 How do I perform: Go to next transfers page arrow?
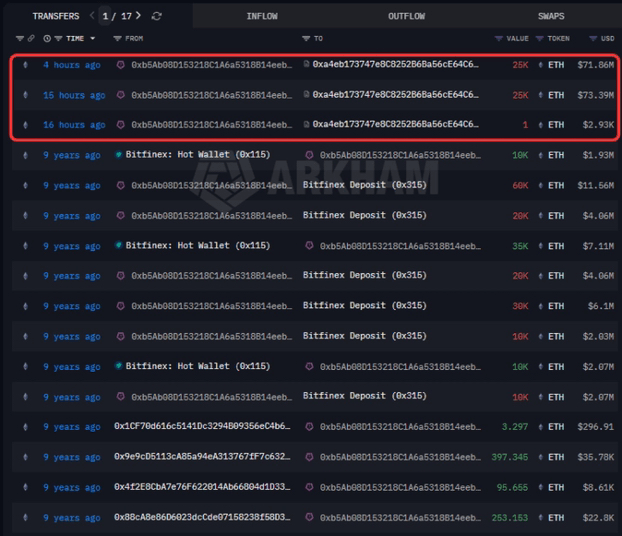138,16
